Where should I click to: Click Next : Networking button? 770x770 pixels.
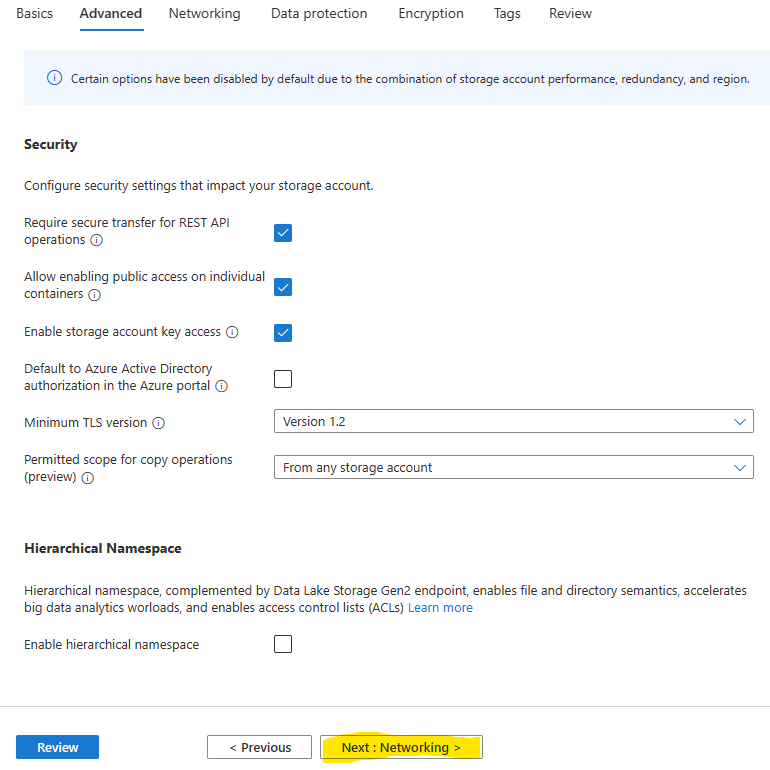click(x=401, y=747)
